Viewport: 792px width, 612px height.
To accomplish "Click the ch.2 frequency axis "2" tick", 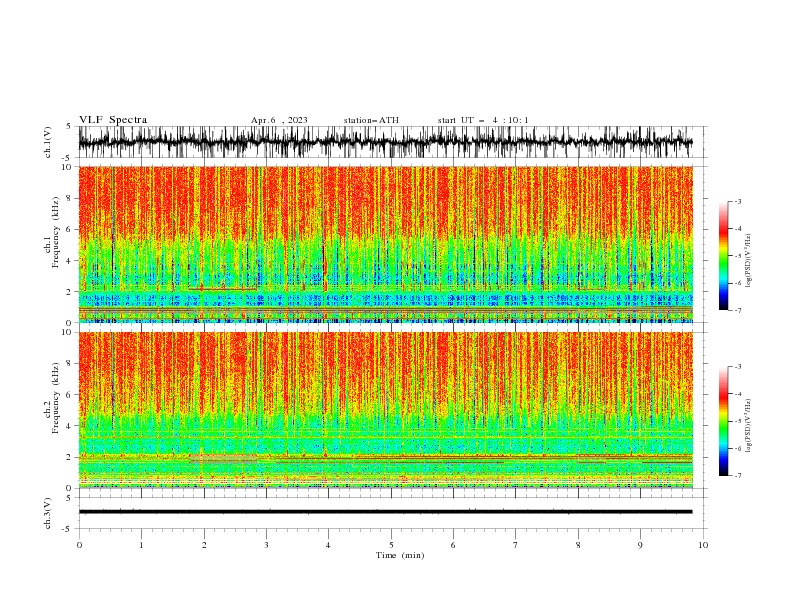I will (x=69, y=457).
